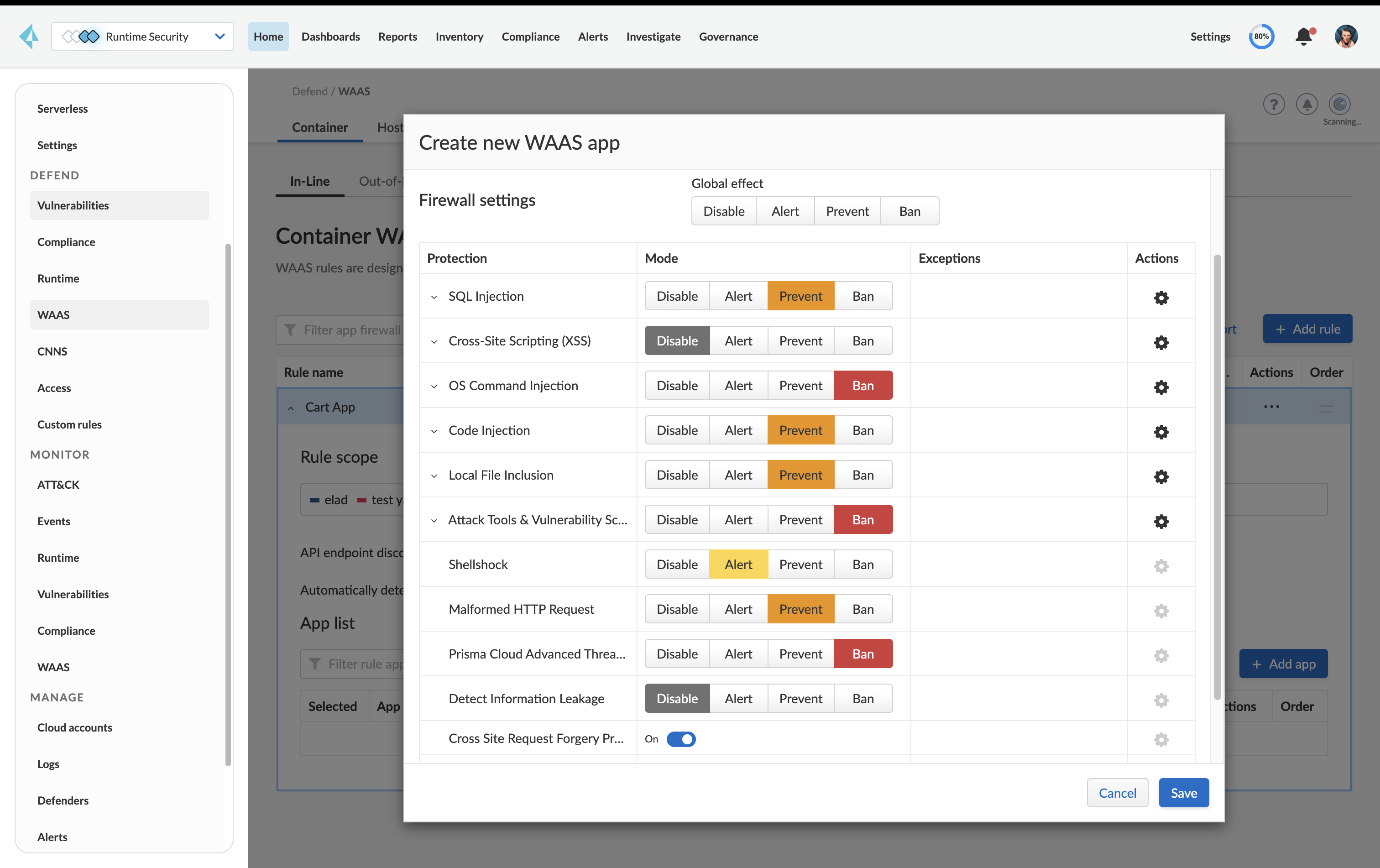Turn off Cross Site Request Forgery protection
Screen dimensions: 1380x868
tap(681, 739)
